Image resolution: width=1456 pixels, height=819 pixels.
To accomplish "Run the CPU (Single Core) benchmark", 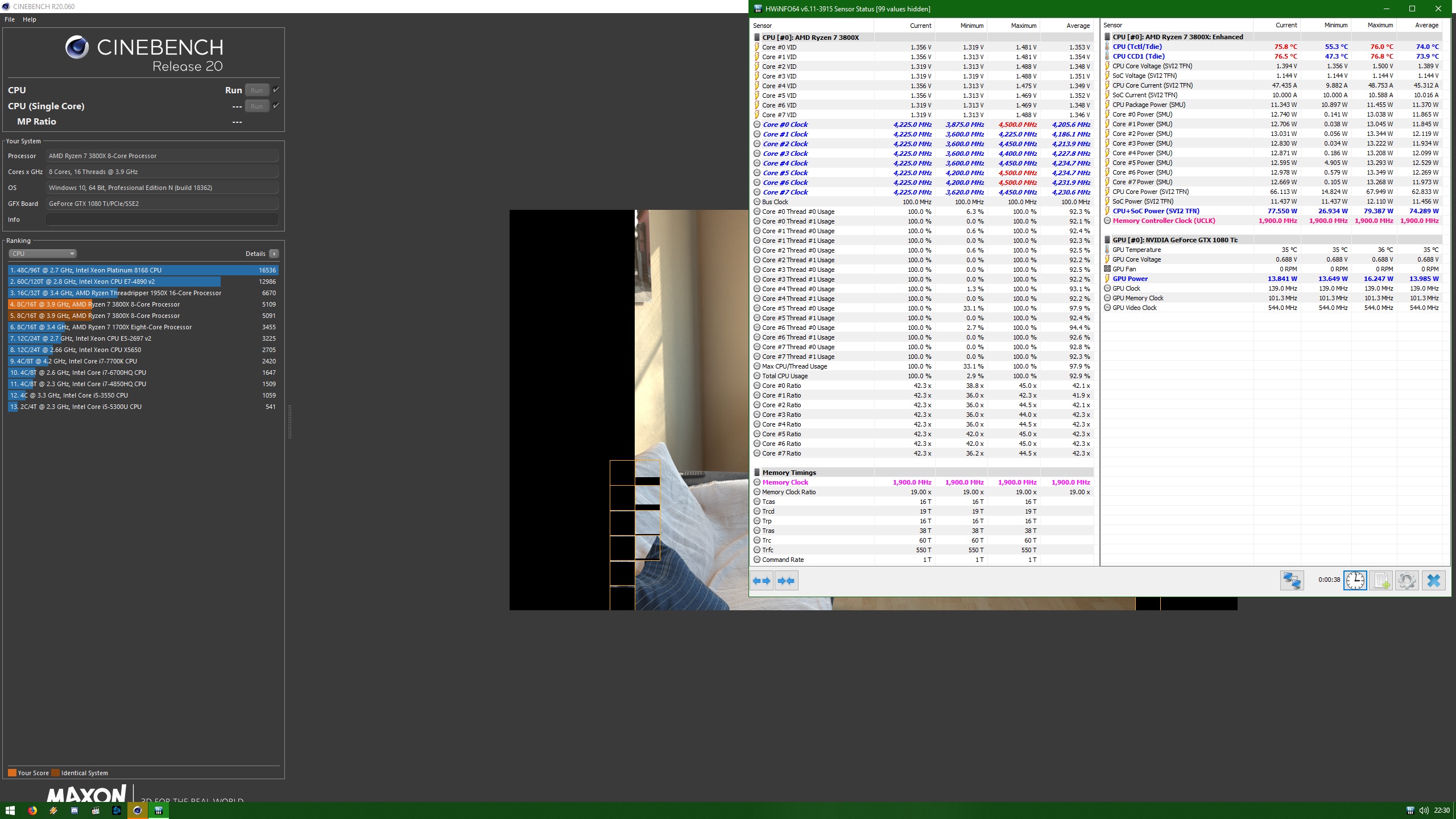I will (x=257, y=106).
